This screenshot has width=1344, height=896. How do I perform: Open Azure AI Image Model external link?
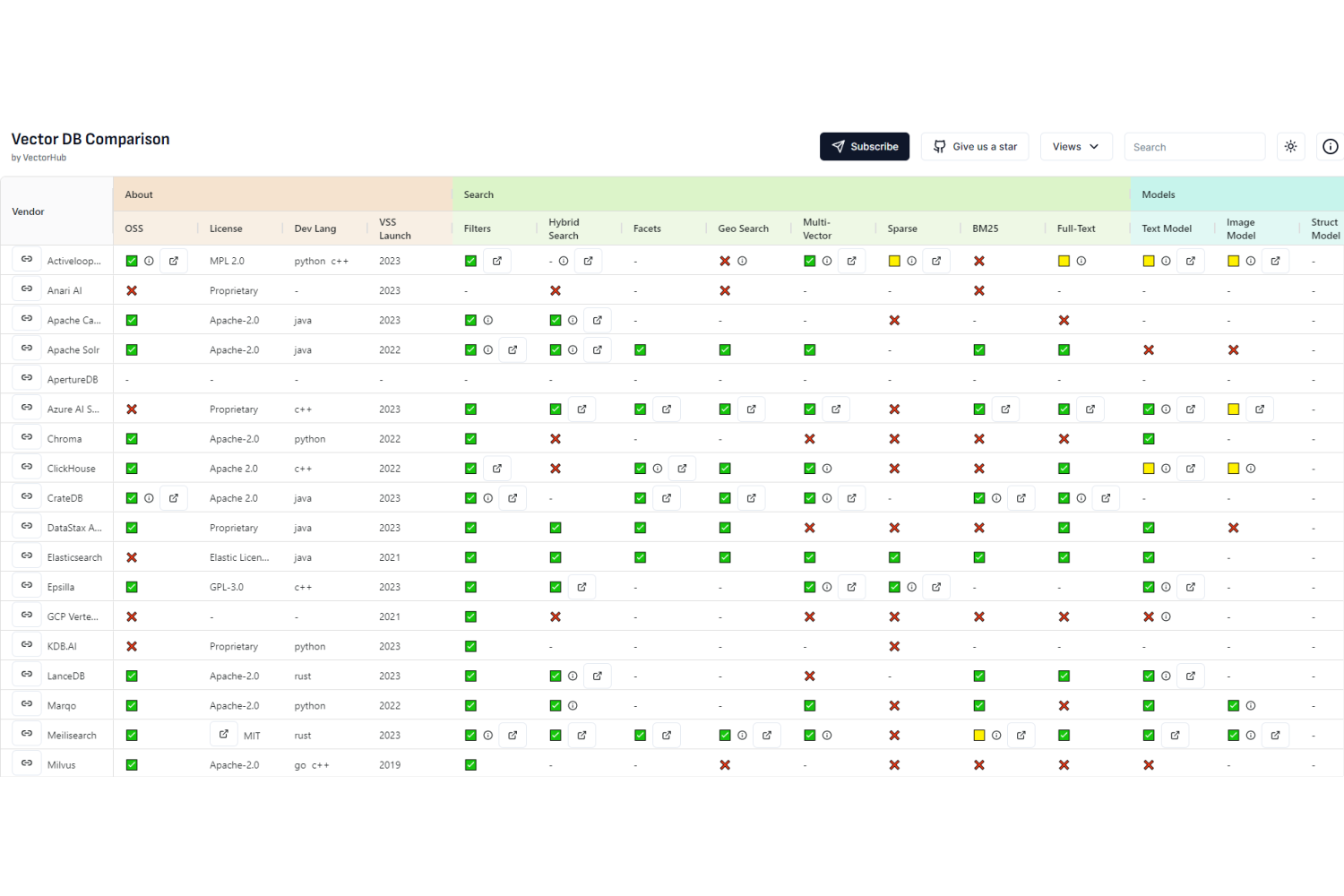click(x=1260, y=409)
